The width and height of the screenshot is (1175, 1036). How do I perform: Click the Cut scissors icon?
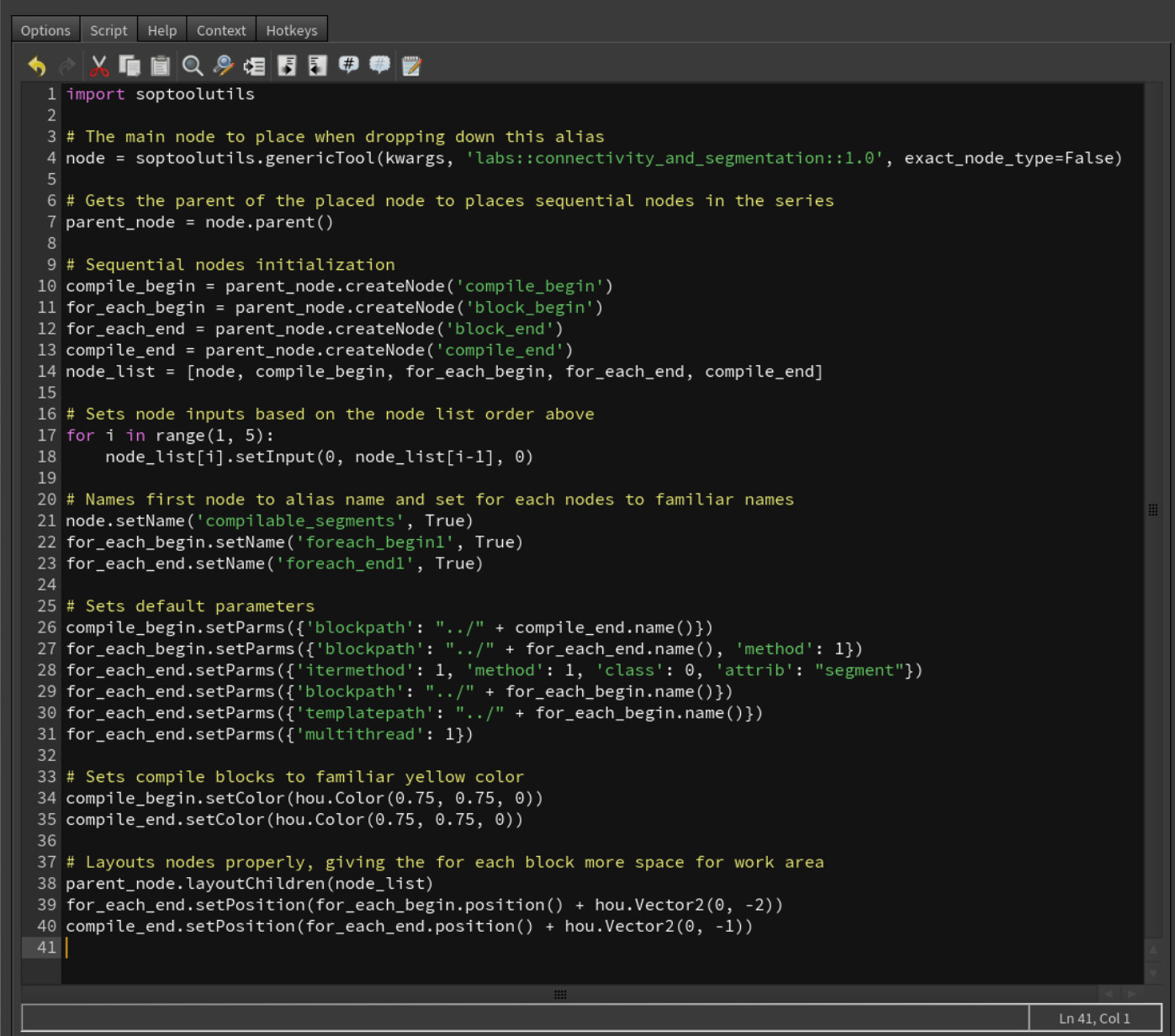(99, 66)
